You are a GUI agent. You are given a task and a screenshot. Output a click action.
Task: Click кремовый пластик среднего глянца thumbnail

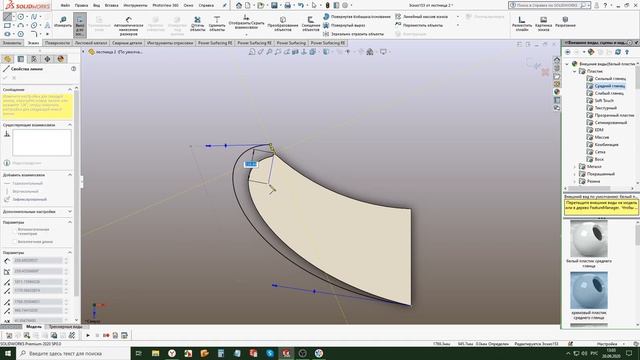589,290
